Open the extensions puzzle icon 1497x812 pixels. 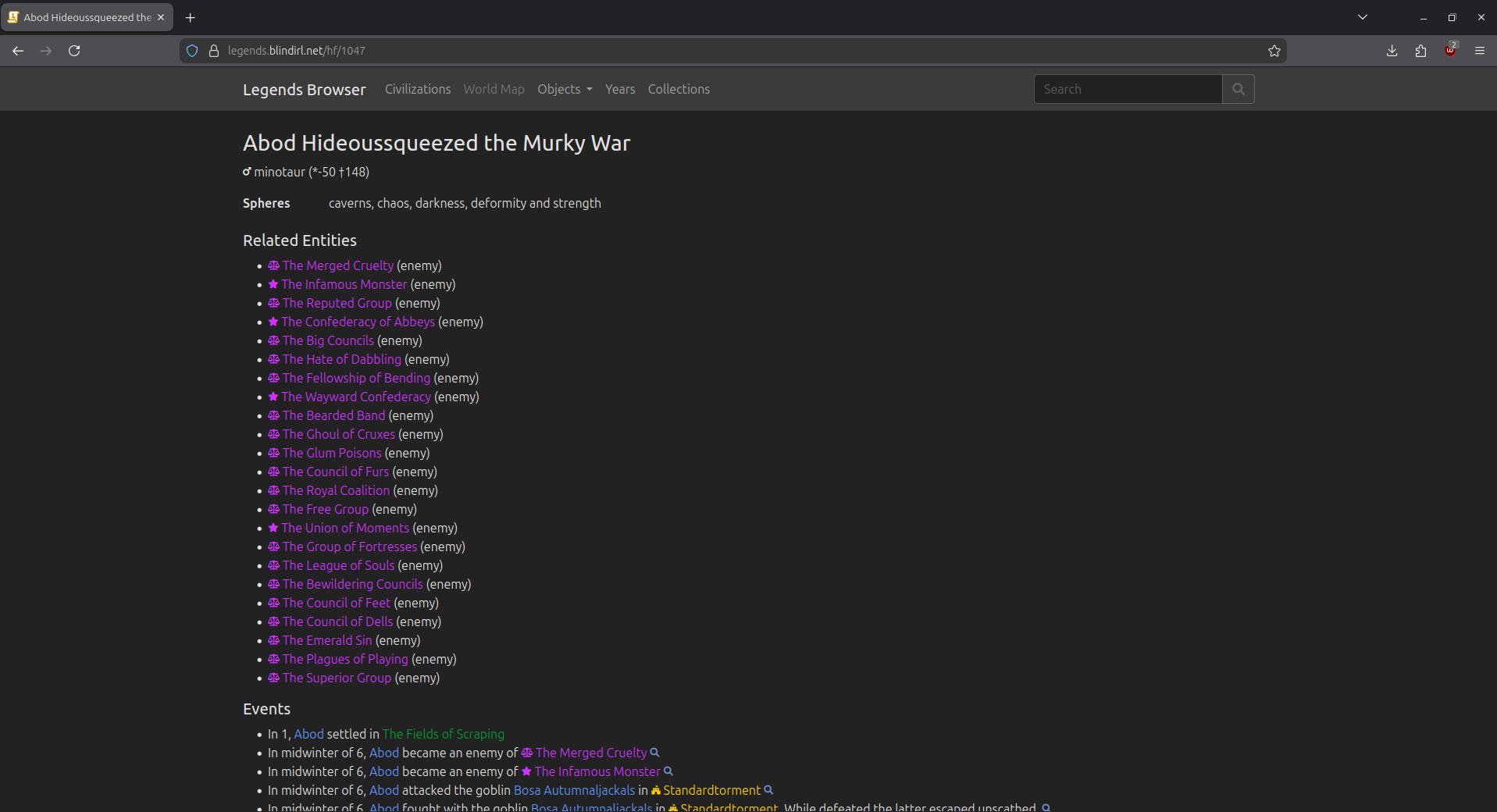click(1420, 51)
